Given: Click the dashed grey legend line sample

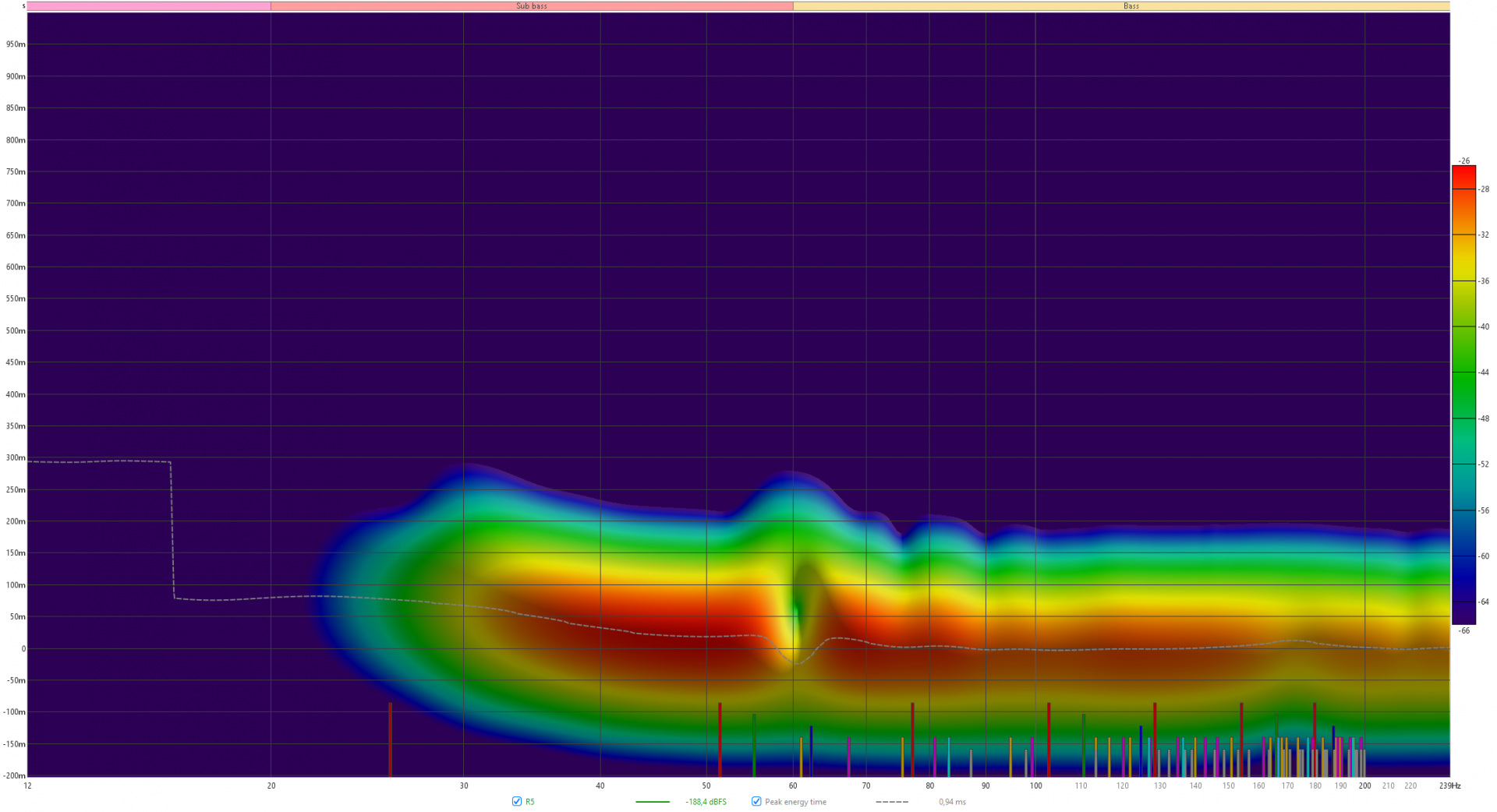Looking at the screenshot, I should pyautogui.click(x=892, y=802).
